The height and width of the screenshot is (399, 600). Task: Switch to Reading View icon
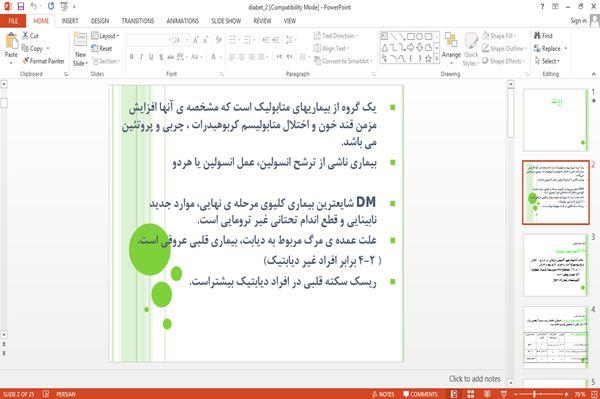click(487, 394)
